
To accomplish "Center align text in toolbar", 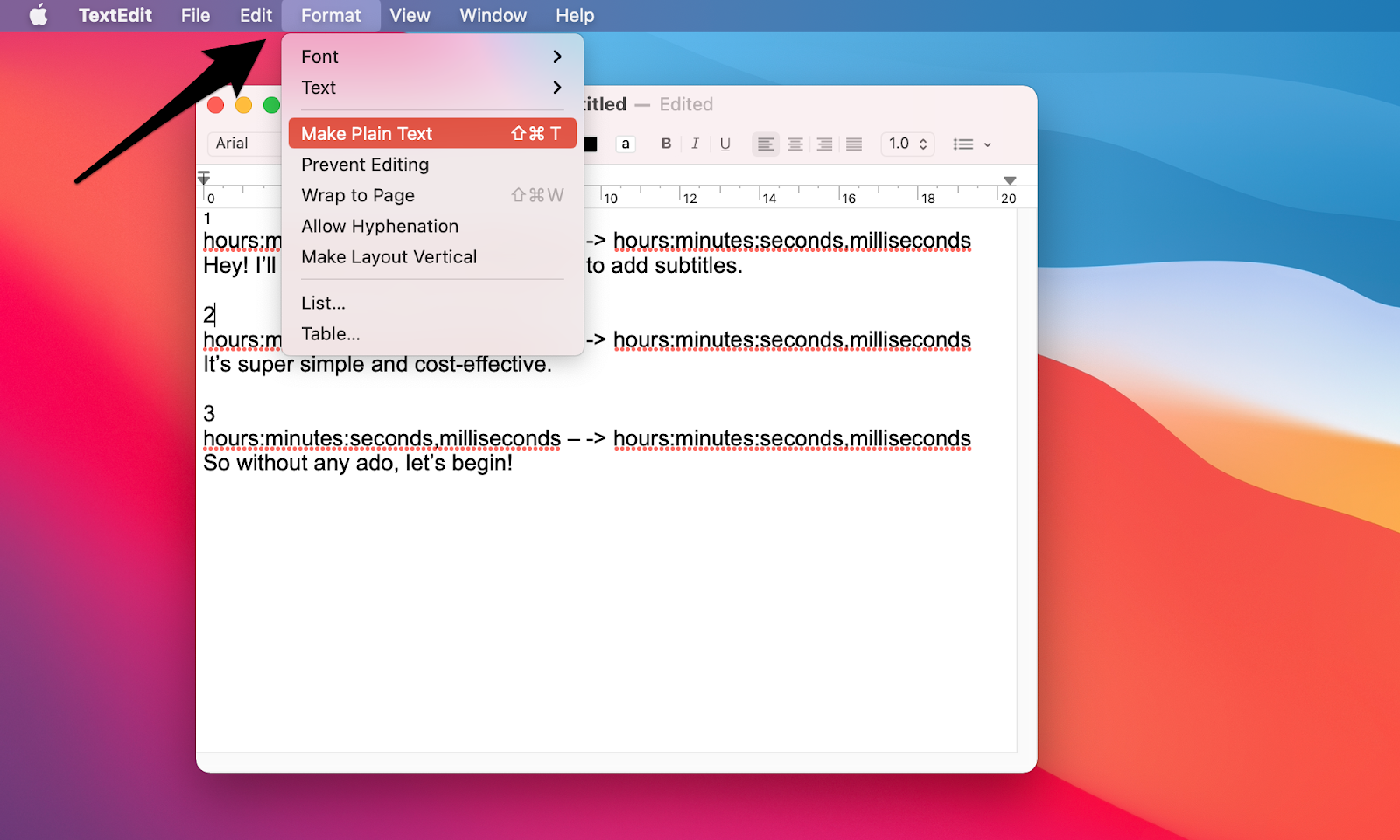I will coord(795,144).
